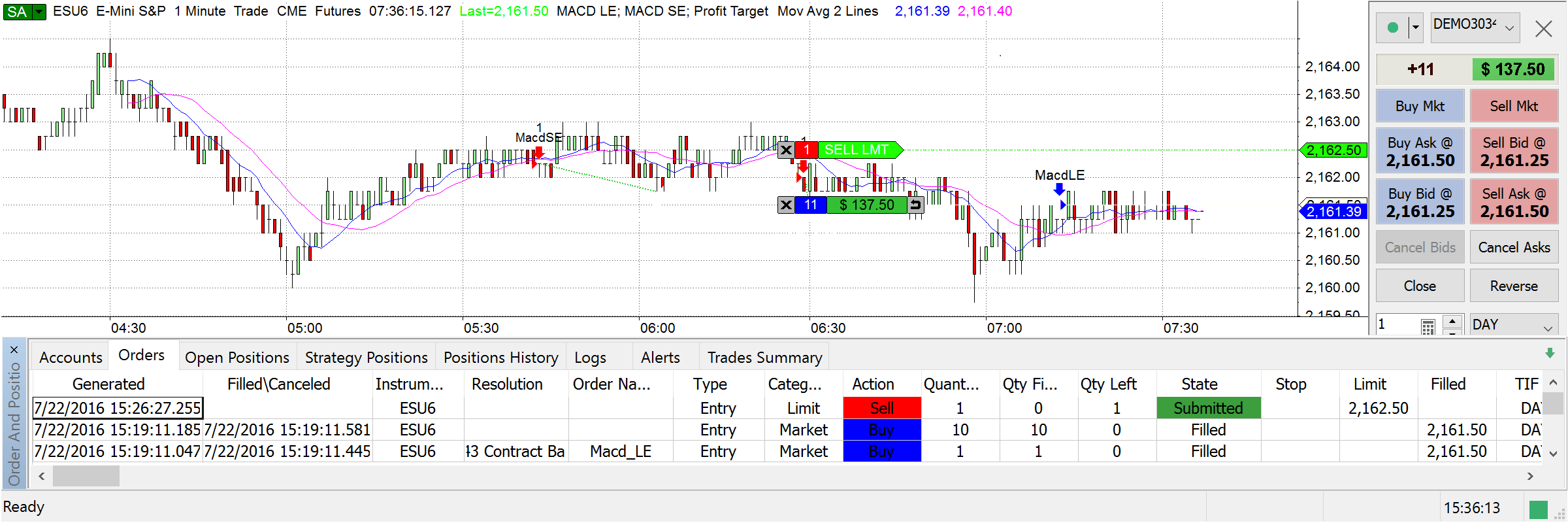Click the Cancel Asks button
The height and width of the screenshot is (523, 1568).
pos(1514,247)
